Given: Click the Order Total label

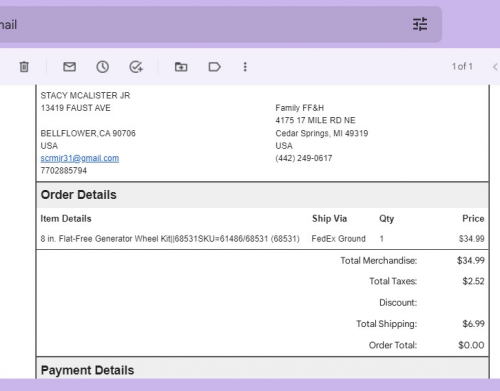Looking at the screenshot, I should [393, 345].
